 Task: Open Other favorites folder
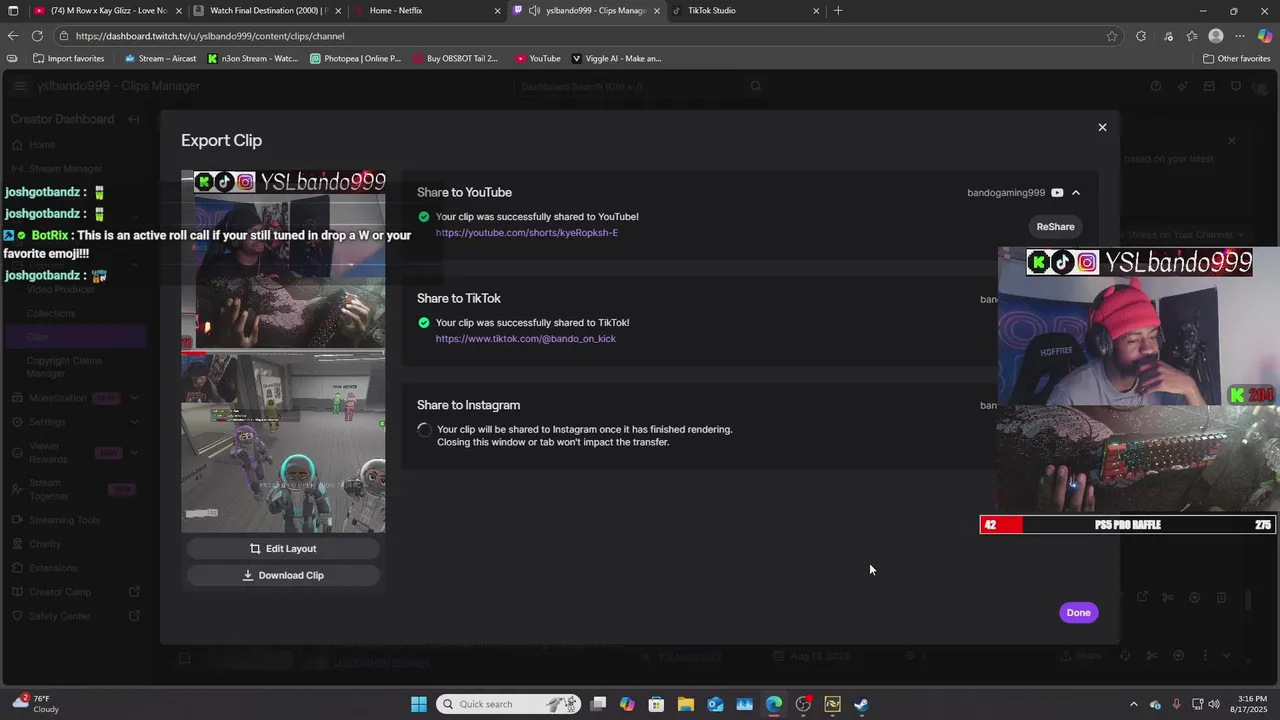1237,59
